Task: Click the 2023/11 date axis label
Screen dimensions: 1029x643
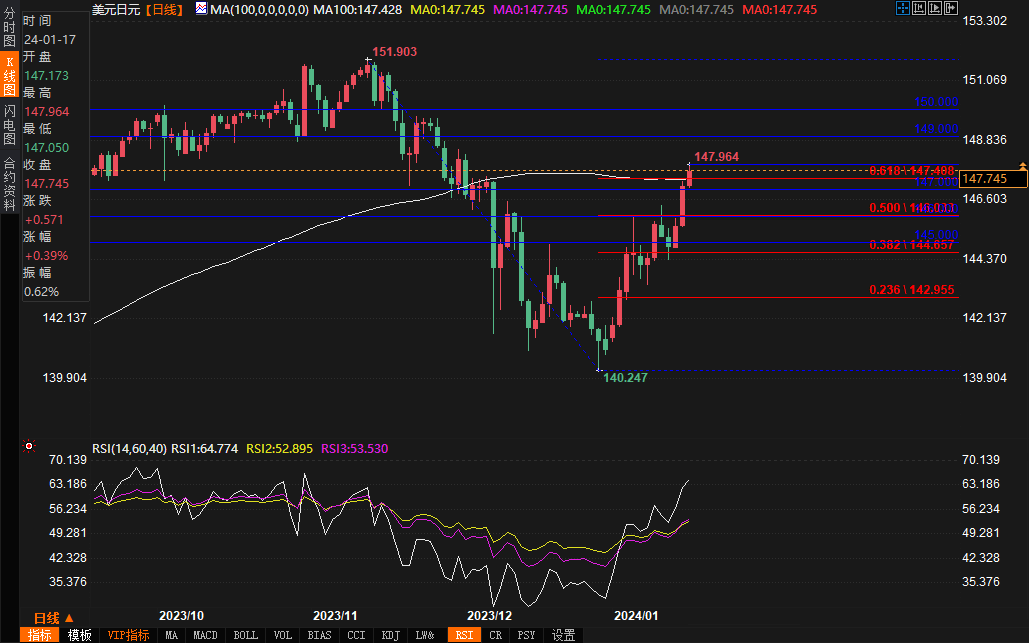Action: 335,615
